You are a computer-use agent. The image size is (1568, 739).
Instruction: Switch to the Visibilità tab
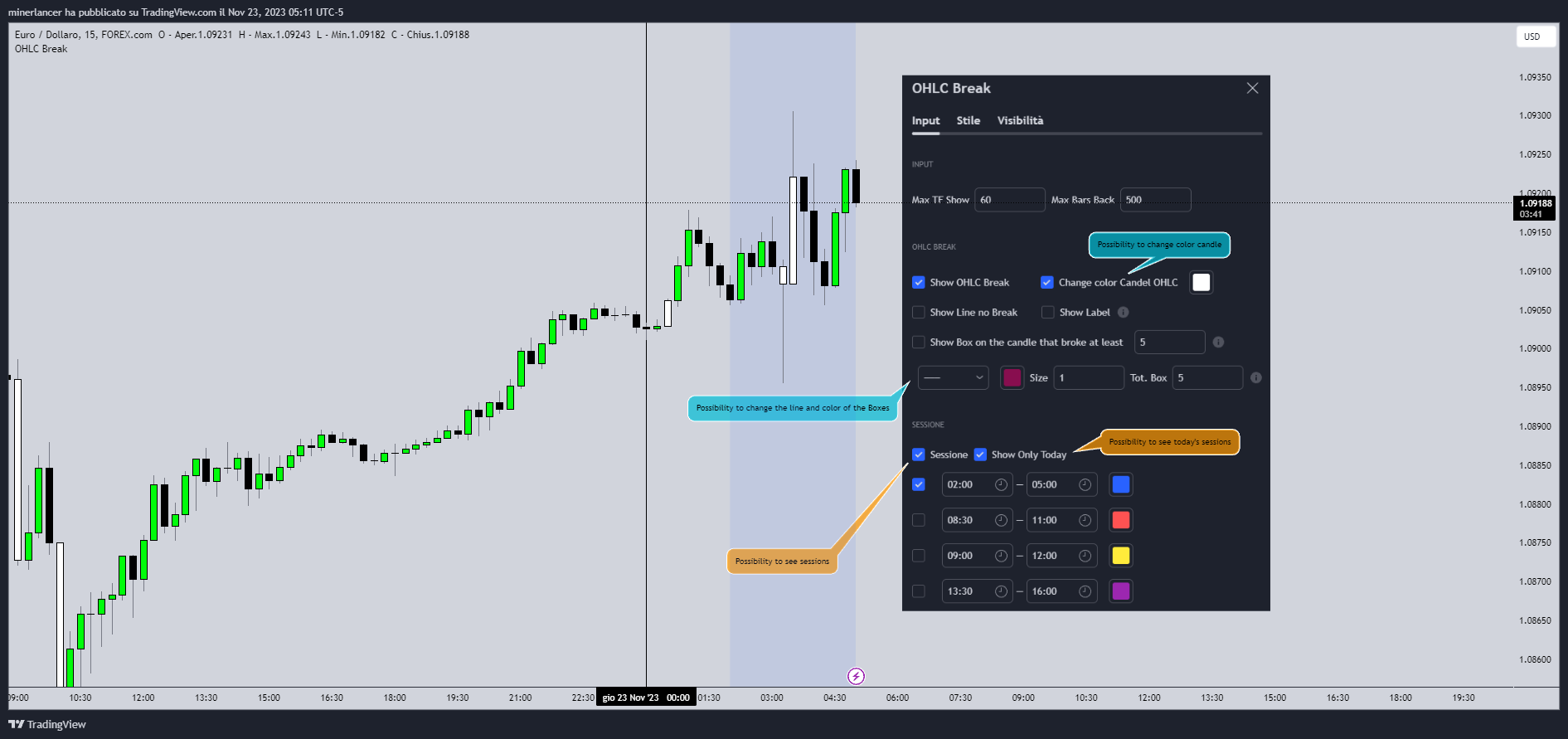pyautogui.click(x=1020, y=120)
